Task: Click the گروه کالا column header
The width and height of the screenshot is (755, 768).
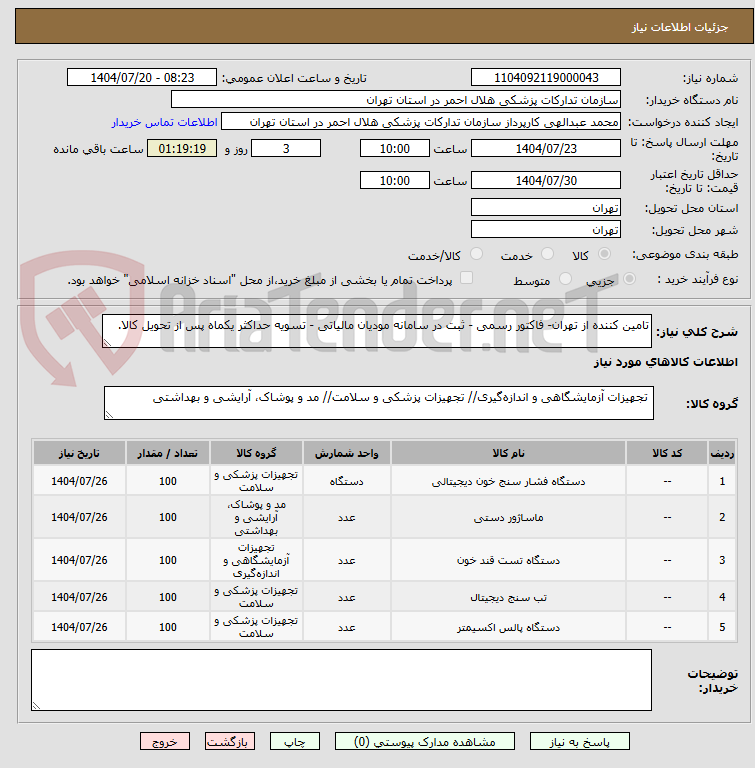Action: 256,453
